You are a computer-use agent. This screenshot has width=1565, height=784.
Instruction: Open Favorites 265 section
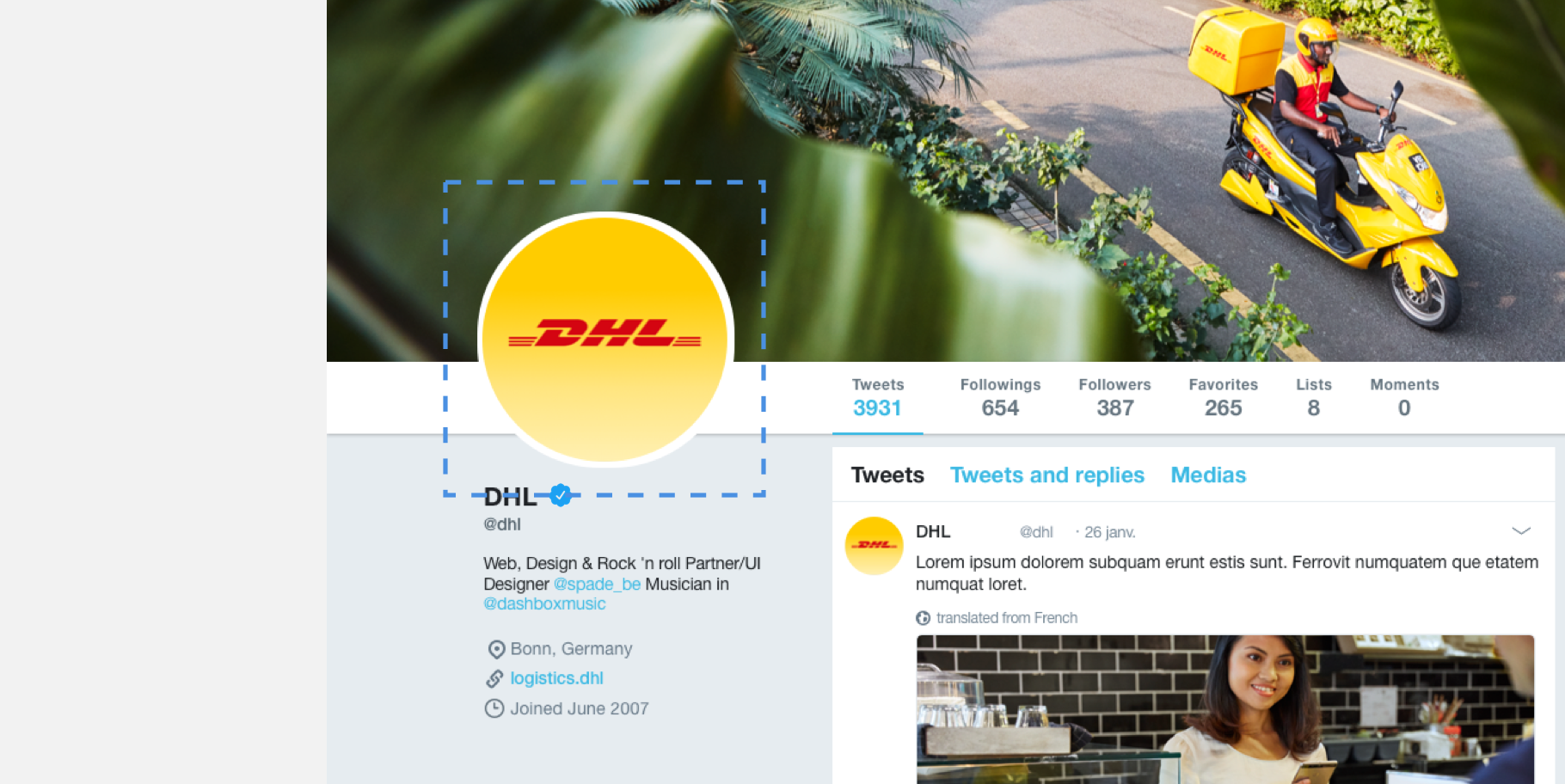1223,398
